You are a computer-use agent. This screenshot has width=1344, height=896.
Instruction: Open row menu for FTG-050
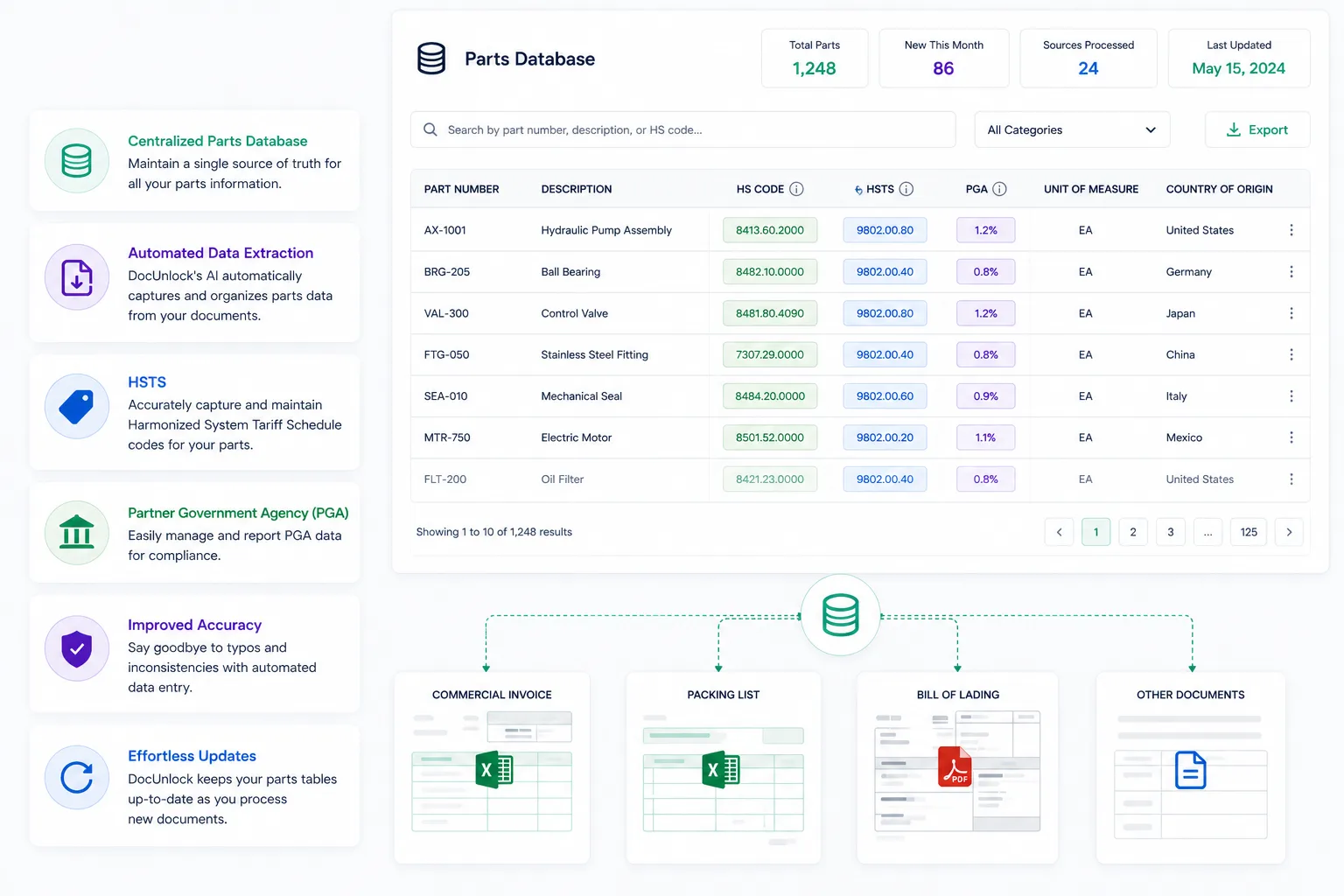[x=1291, y=354]
